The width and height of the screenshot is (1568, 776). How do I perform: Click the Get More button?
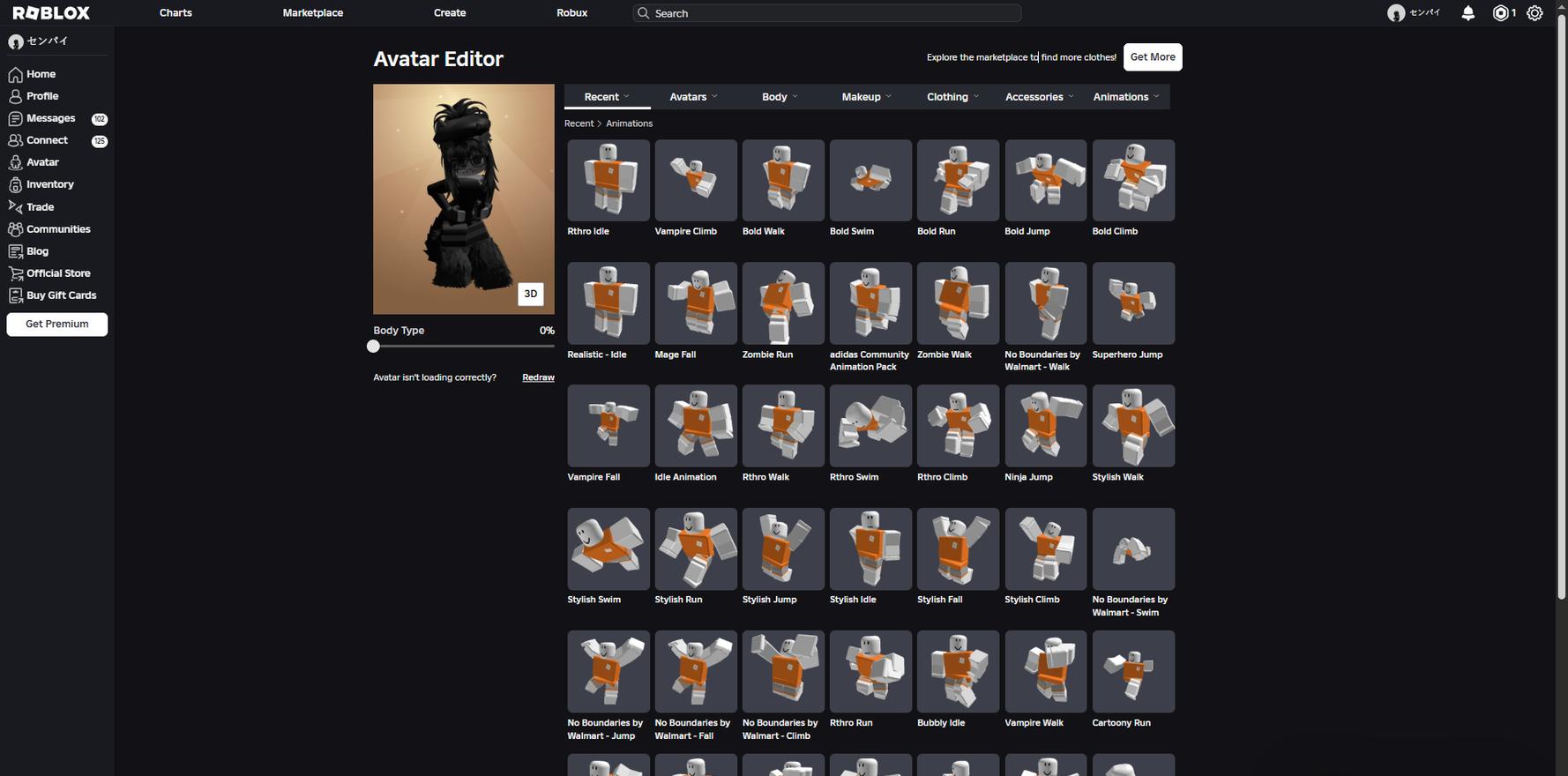click(x=1152, y=57)
